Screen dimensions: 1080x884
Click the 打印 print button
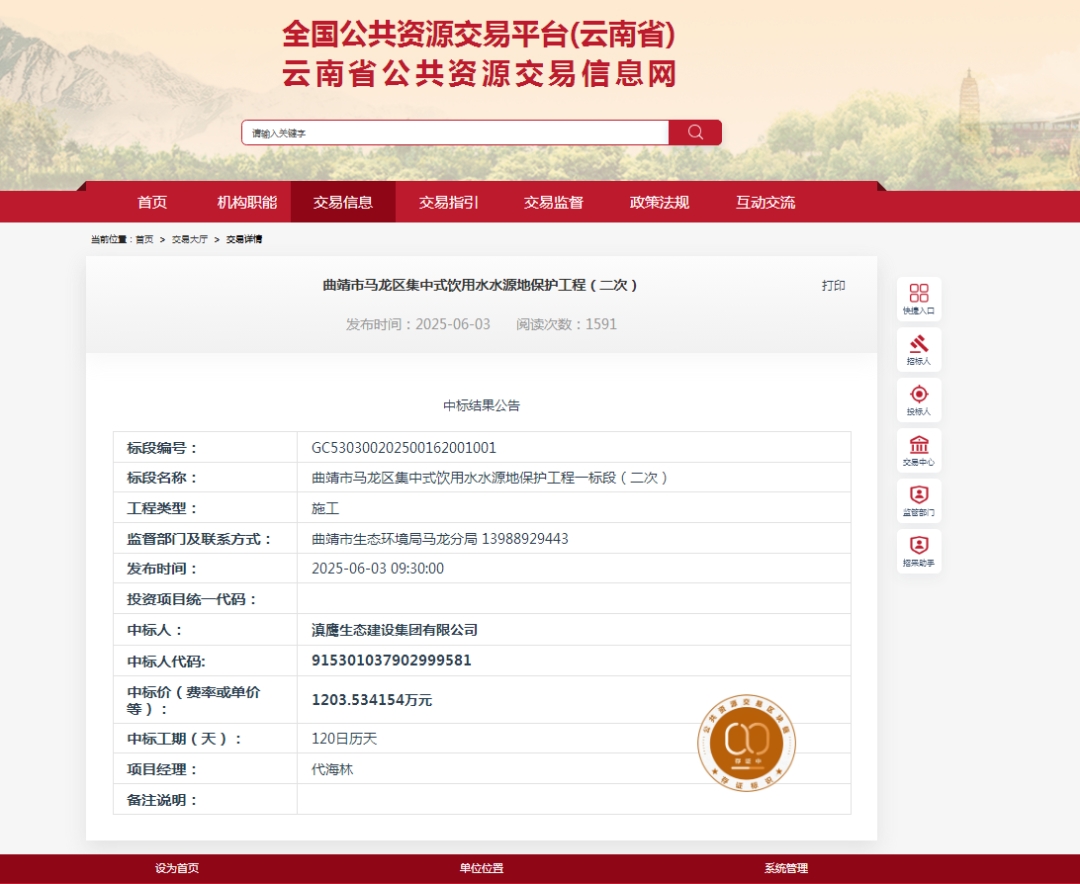click(x=833, y=286)
